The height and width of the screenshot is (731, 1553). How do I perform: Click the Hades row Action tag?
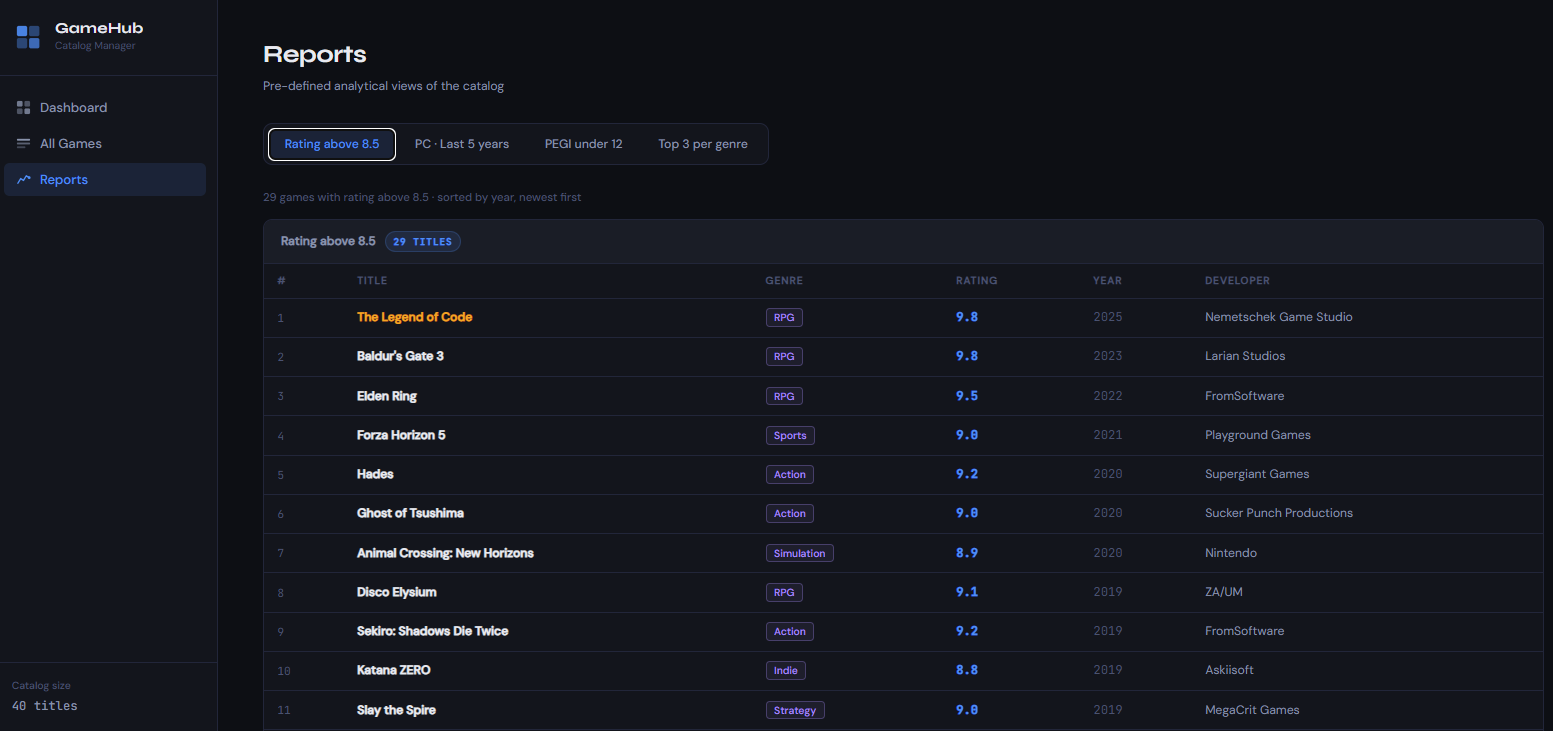[790, 474]
